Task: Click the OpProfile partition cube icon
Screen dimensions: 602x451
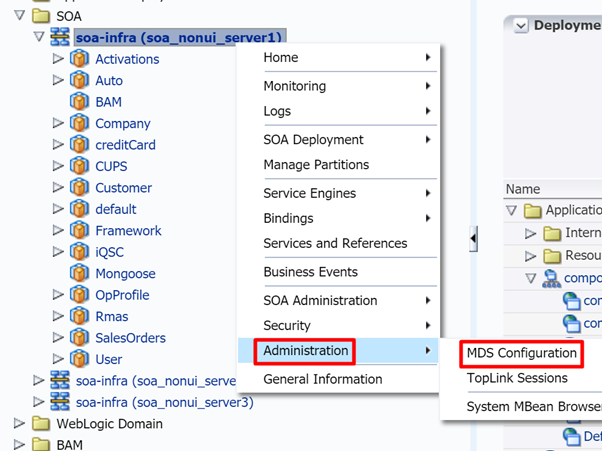Action: pos(79,295)
